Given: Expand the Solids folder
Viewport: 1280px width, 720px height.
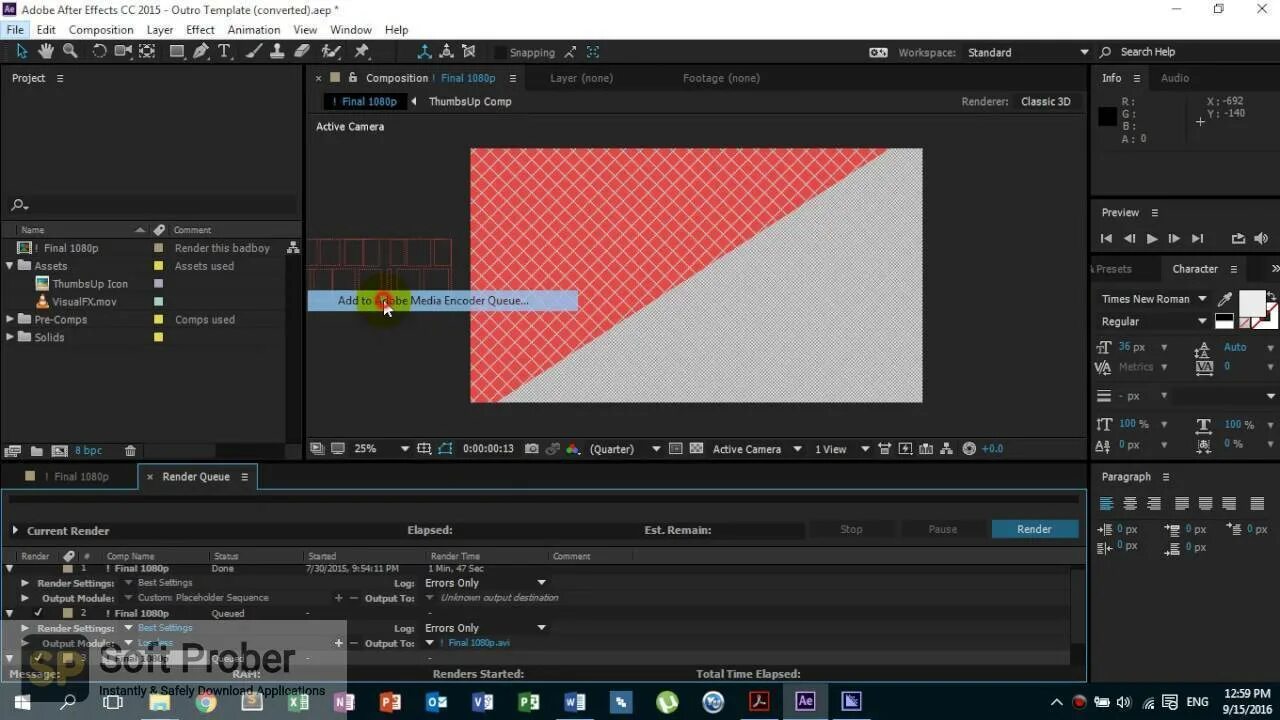Looking at the screenshot, I should pyautogui.click(x=10, y=337).
